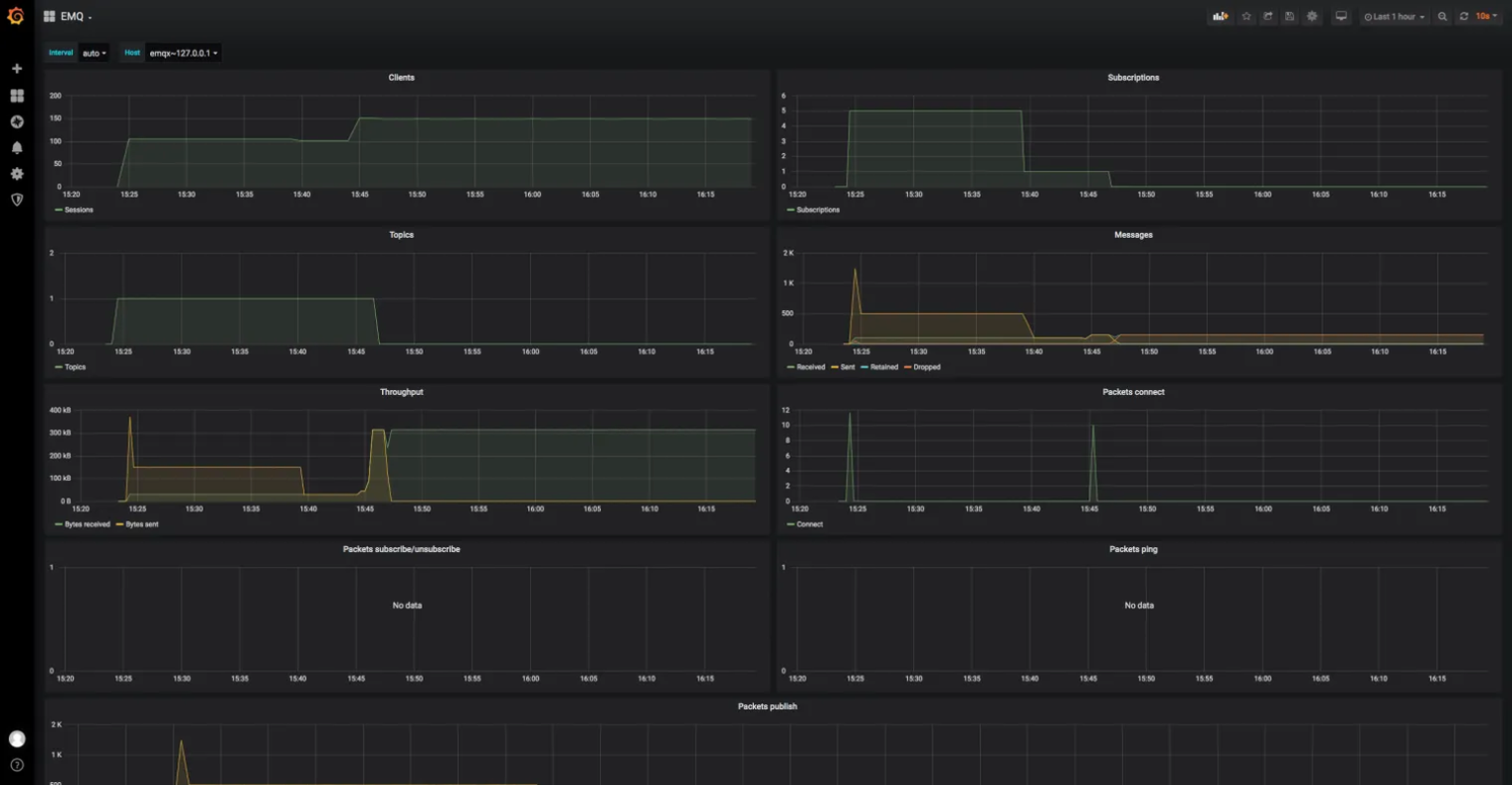The height and width of the screenshot is (785, 1512).
Task: Open the Grafana logo home menu
Action: point(16,16)
